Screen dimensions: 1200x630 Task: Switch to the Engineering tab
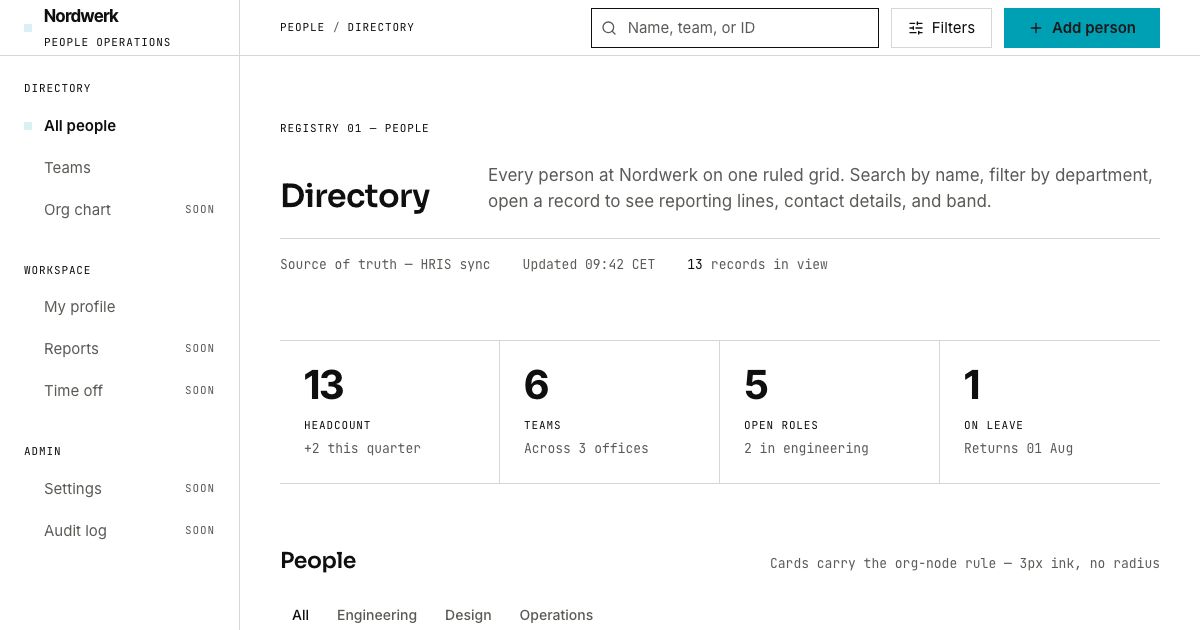[377, 615]
